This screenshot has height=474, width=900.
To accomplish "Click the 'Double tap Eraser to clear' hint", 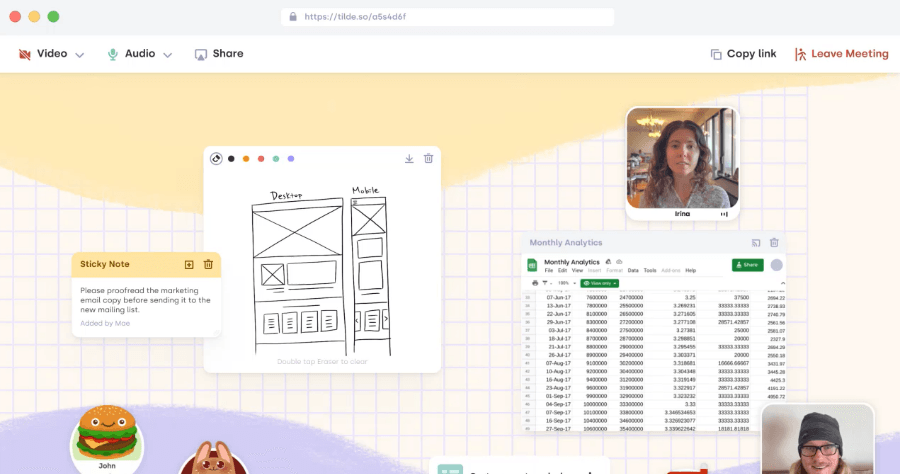I will click(322, 362).
